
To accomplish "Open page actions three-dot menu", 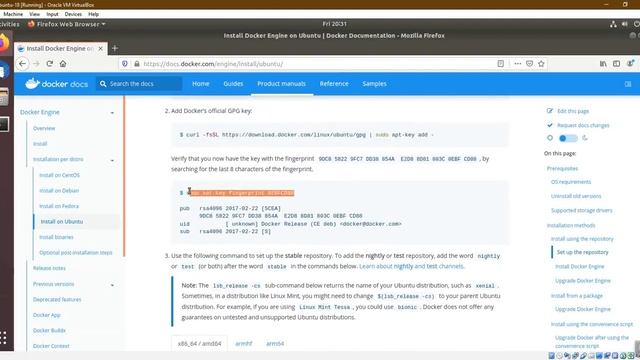I will [x=518, y=64].
